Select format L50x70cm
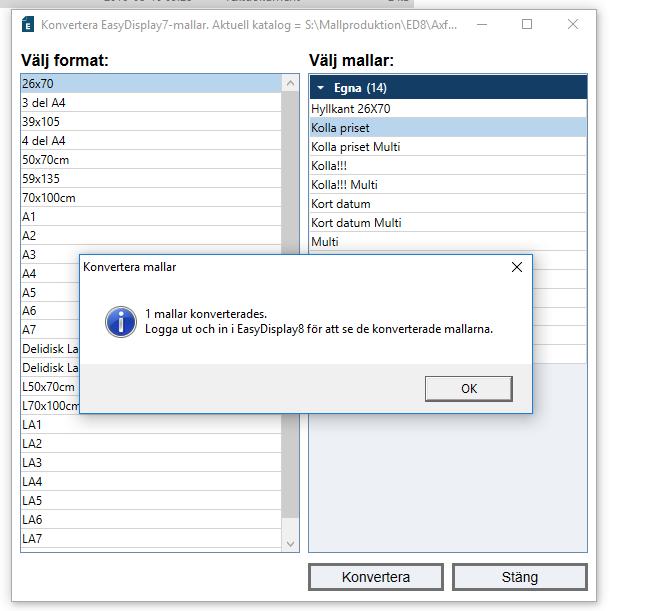 point(50,387)
